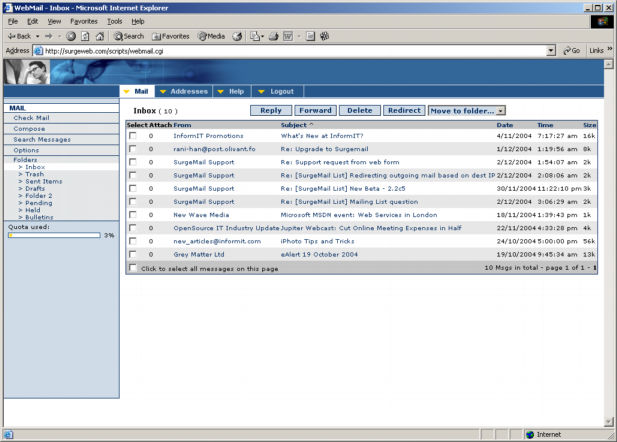
Task: Check the InformIT Promotions message checkbox
Action: tap(133, 135)
